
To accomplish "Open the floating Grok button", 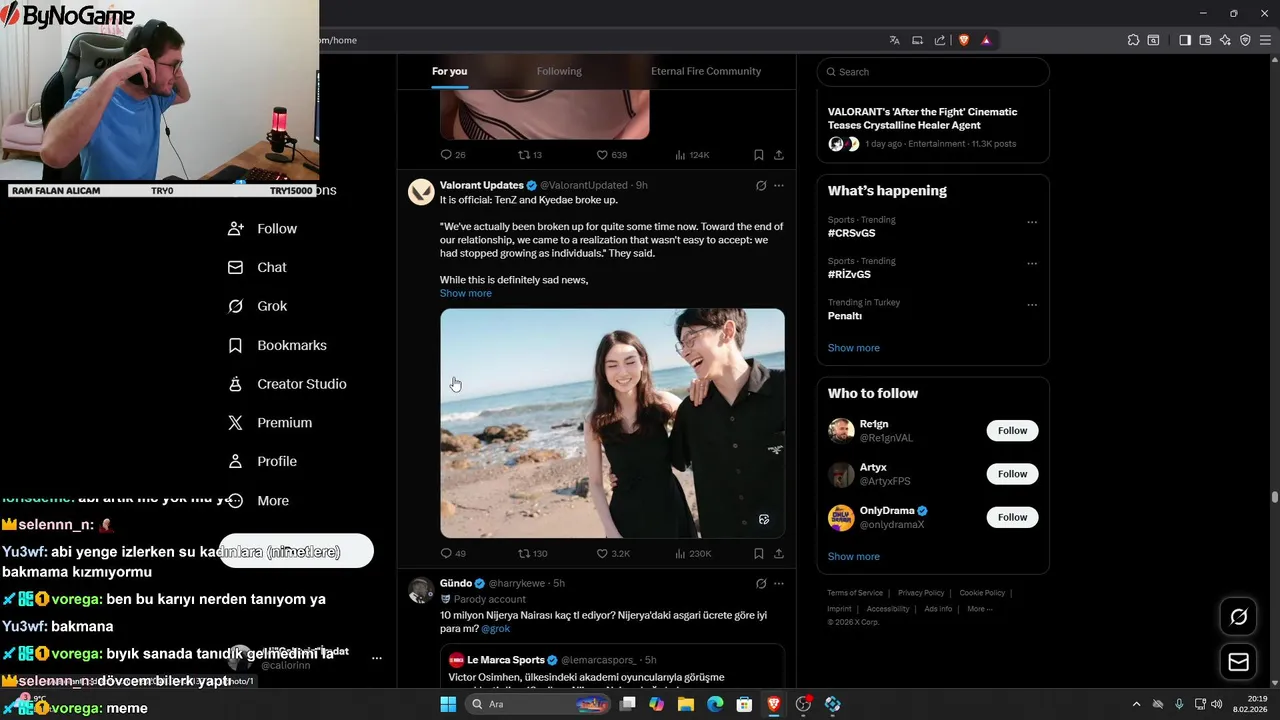I will (1238, 617).
